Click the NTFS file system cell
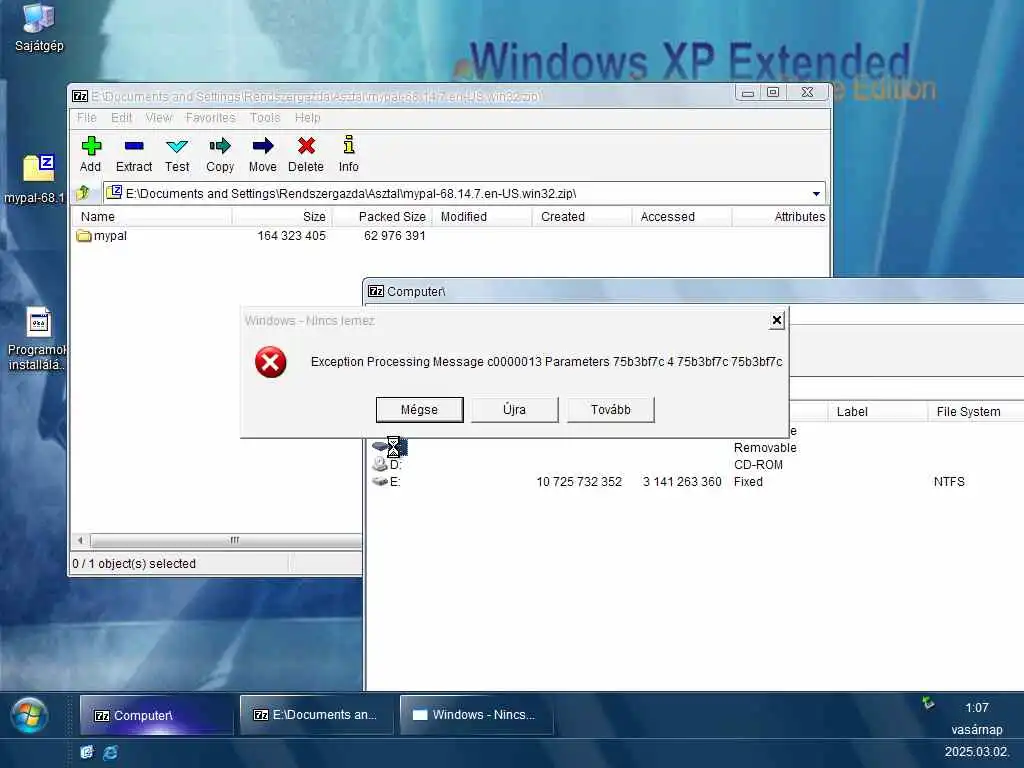Viewport: 1024px width, 768px height. (949, 482)
